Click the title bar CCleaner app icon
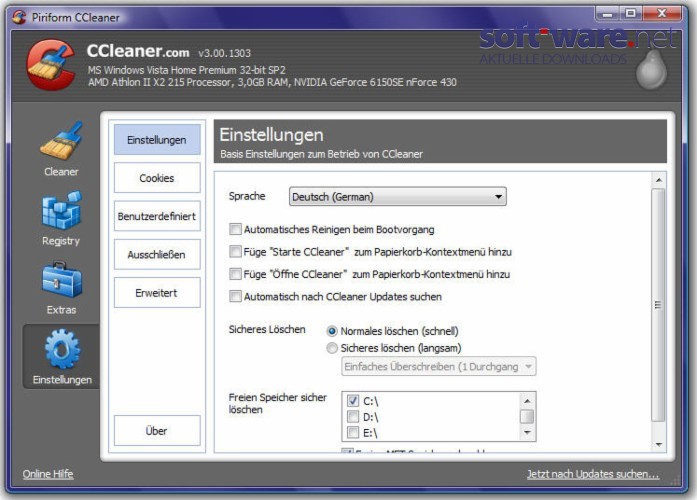 tap(19, 17)
